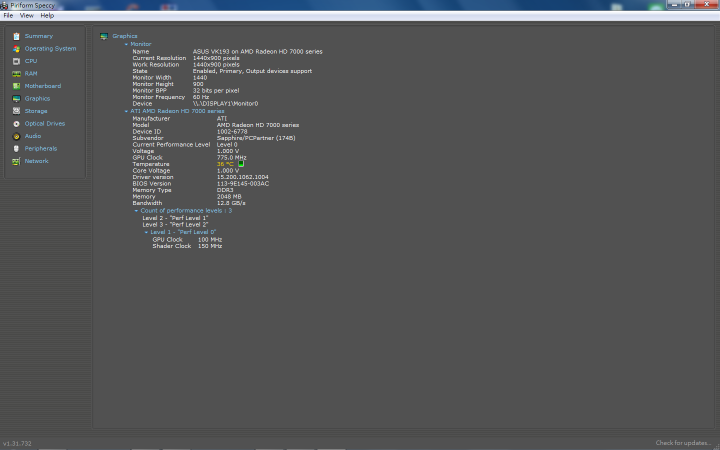The width and height of the screenshot is (720, 450).
Task: Collapse the Monitor tree node
Action: pyautogui.click(x=126, y=45)
